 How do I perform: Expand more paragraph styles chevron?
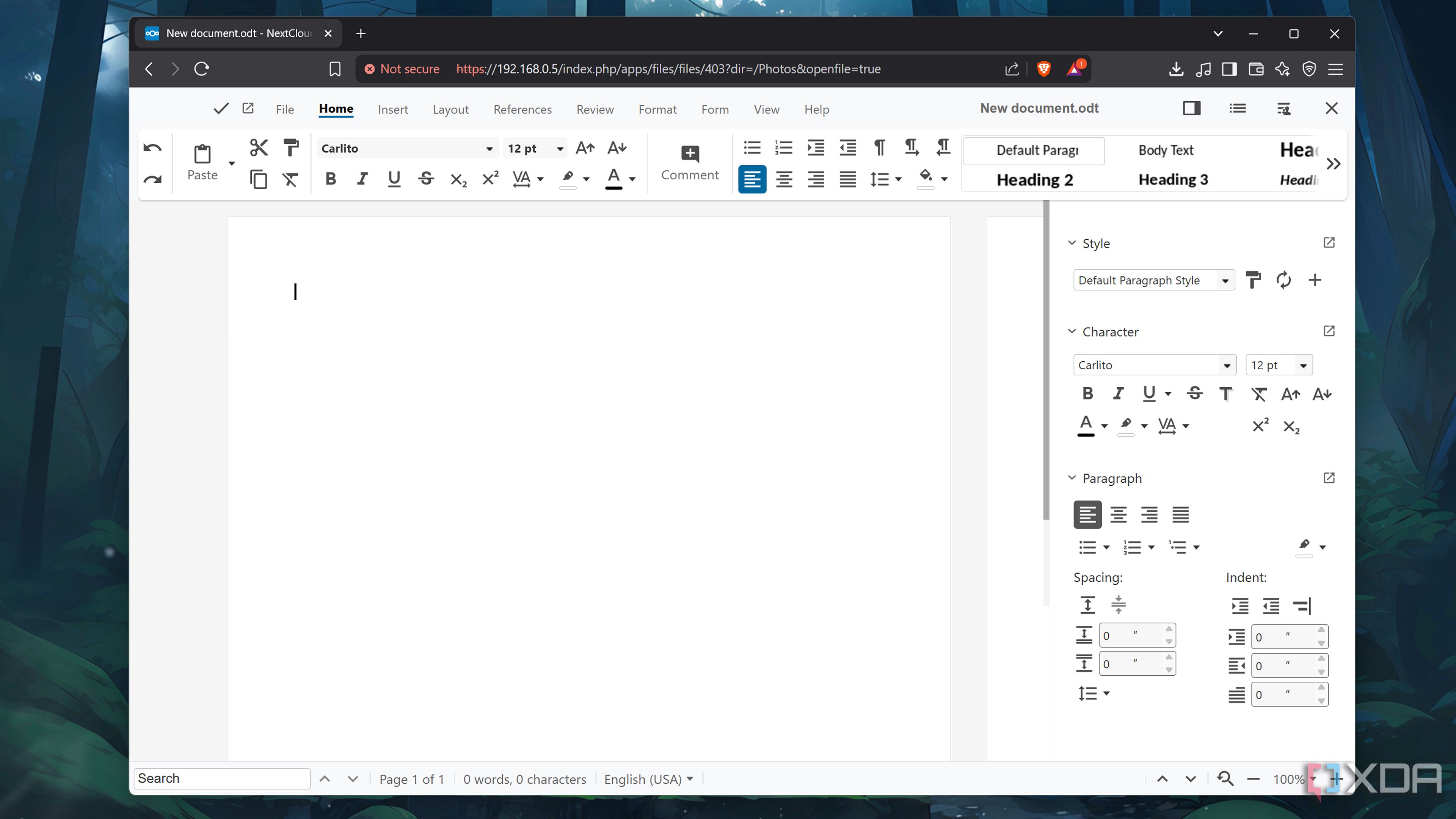1334,164
